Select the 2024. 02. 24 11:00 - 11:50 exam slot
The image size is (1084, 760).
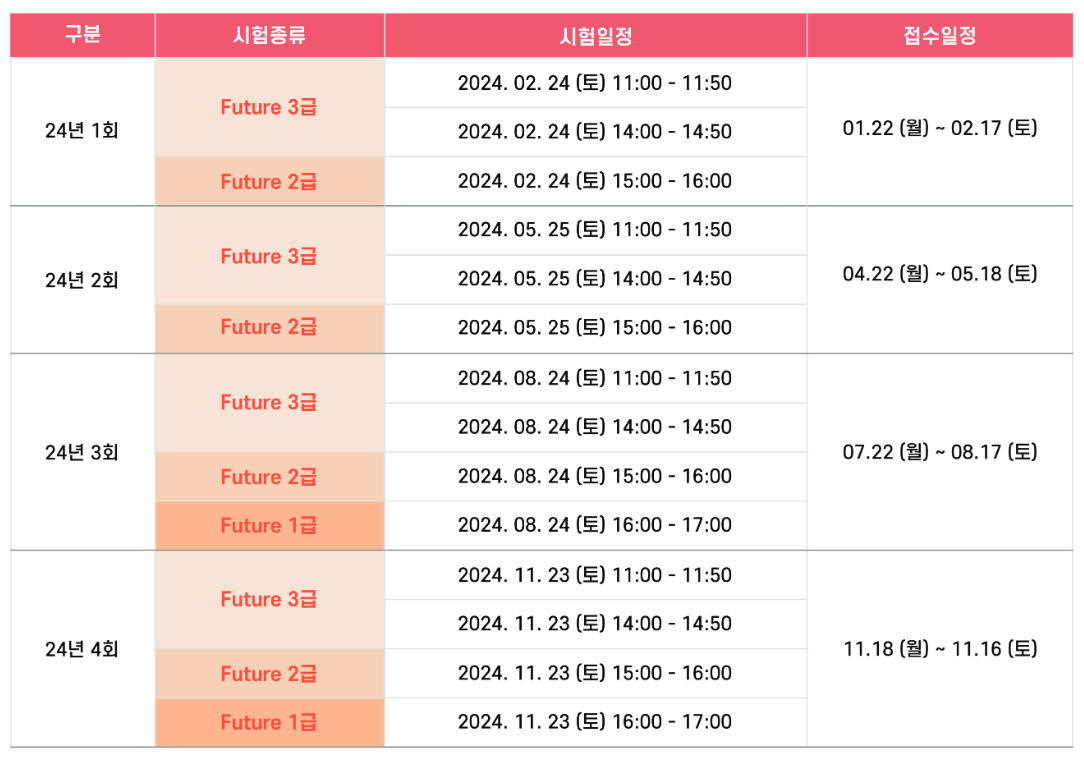coord(595,83)
